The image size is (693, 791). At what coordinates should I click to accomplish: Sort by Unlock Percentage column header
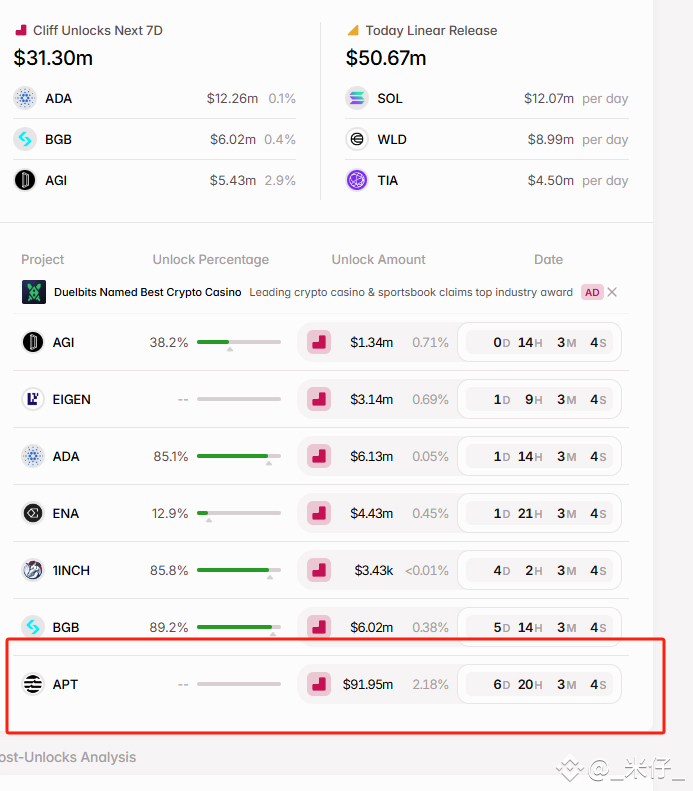pyautogui.click(x=211, y=259)
